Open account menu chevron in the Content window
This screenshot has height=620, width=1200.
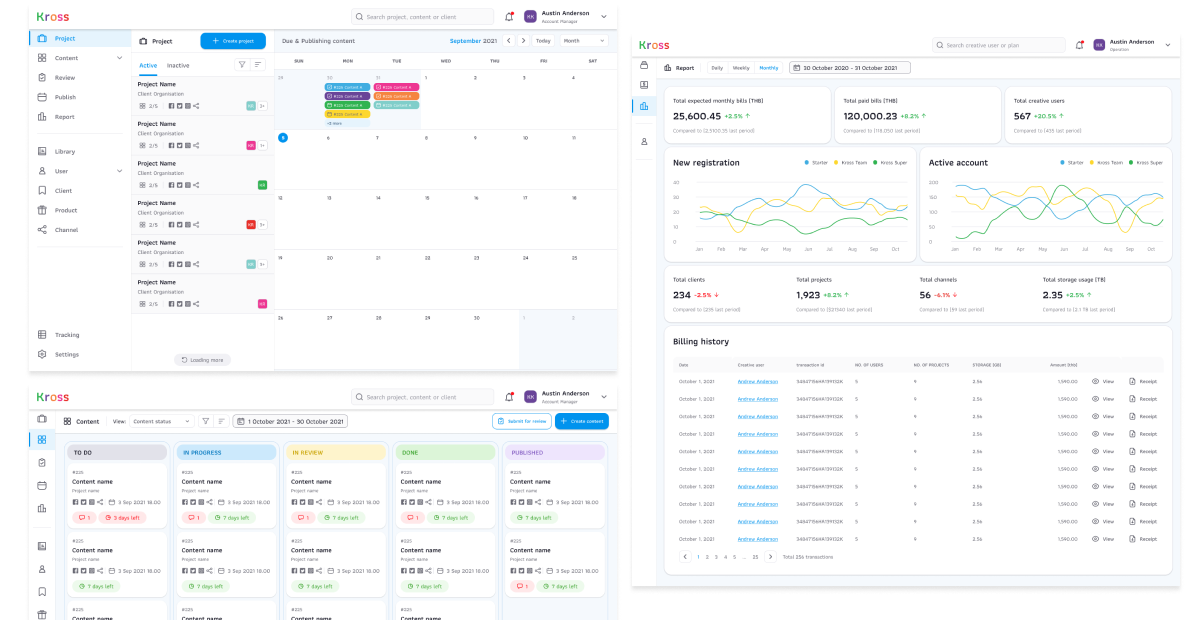click(604, 397)
